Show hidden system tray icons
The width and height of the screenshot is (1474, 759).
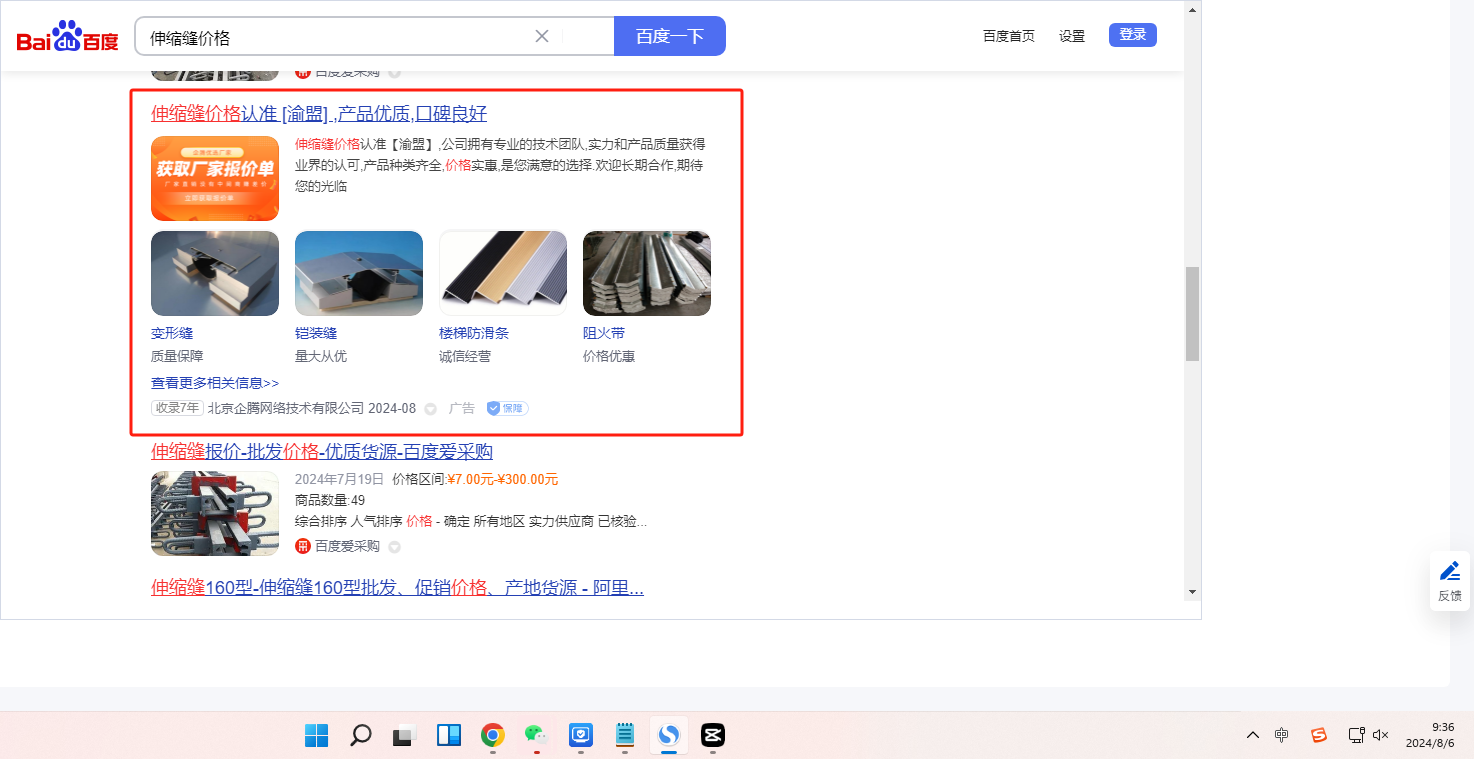[x=1252, y=735]
